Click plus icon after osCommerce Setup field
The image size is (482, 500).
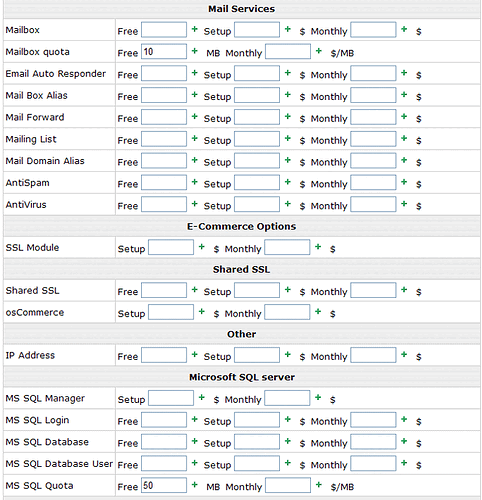(x=202, y=312)
